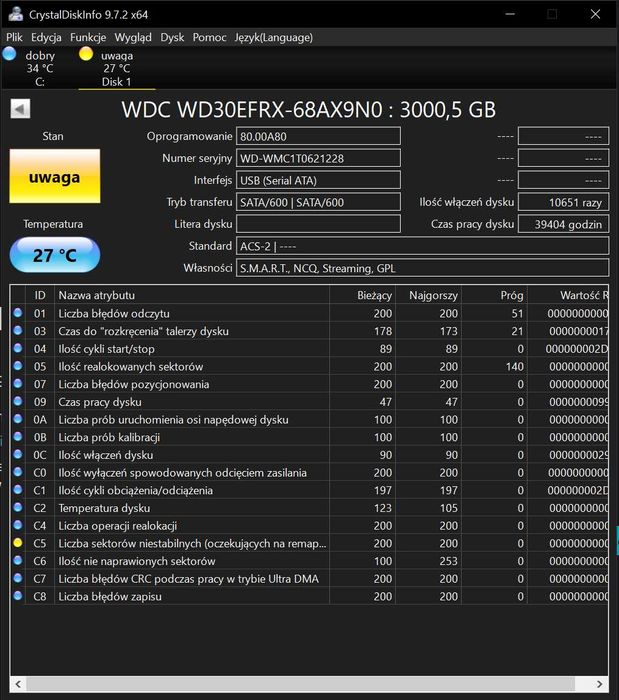Select row Liczba błędów CRC podczas pracy
The width and height of the screenshot is (619, 700).
pyautogui.click(x=309, y=579)
